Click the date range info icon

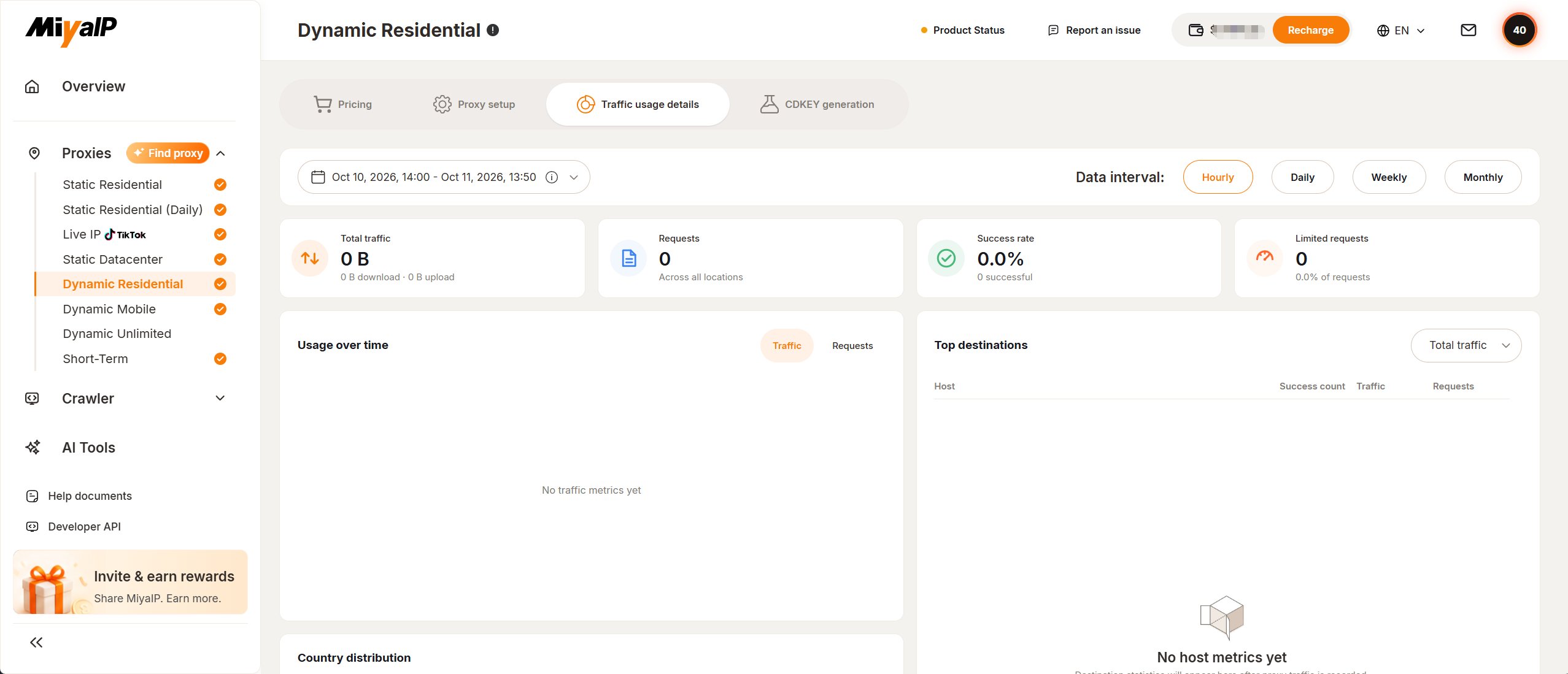pos(552,177)
